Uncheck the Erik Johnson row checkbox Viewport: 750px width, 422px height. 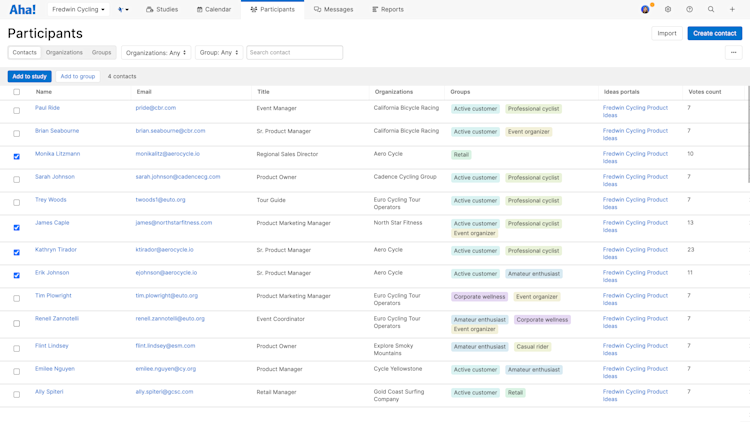click(17, 275)
